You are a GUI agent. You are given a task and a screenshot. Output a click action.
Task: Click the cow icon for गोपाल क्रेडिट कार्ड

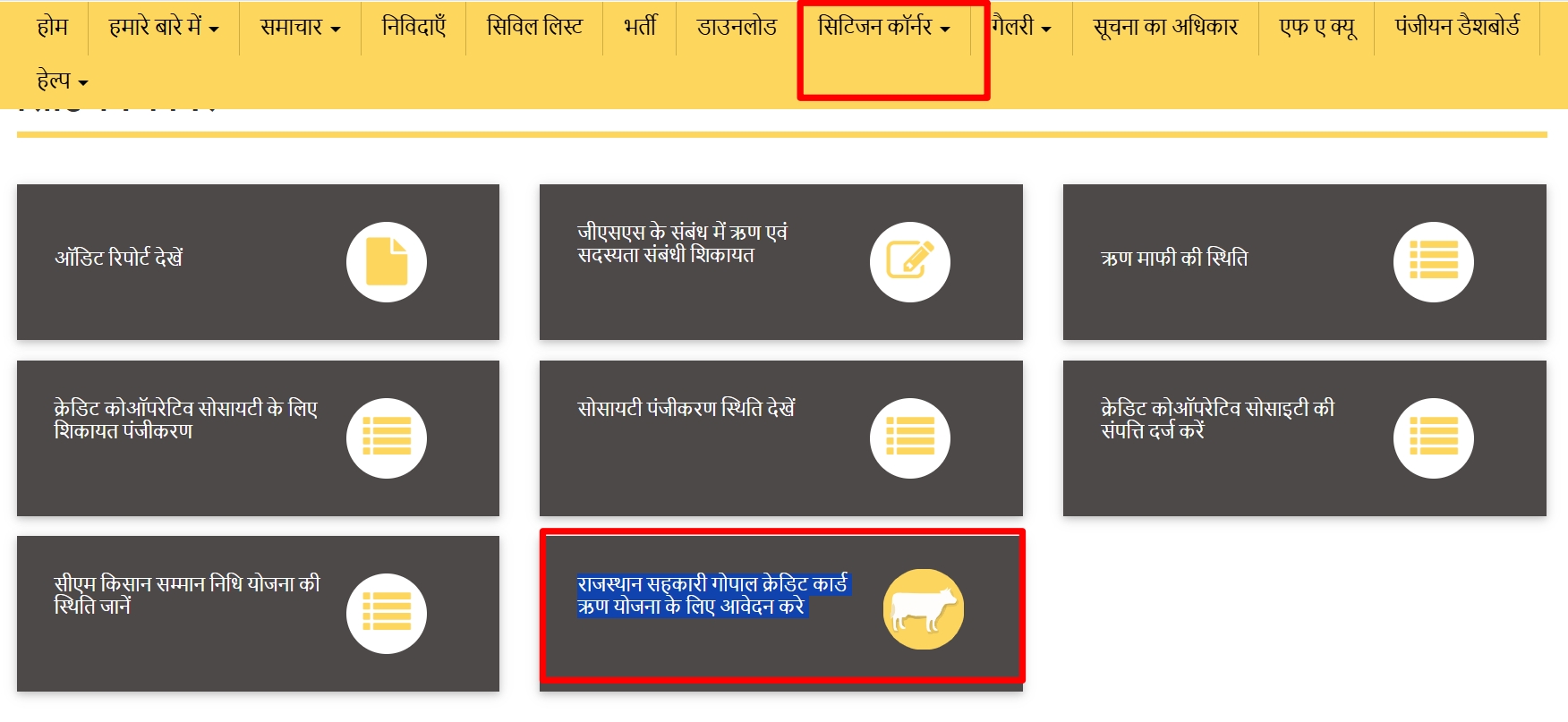(x=923, y=610)
